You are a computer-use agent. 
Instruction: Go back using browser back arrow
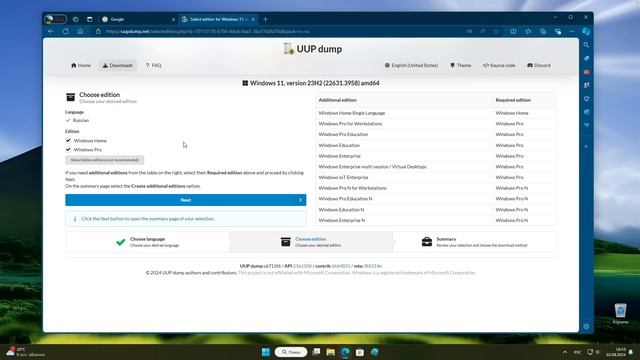(51, 31)
